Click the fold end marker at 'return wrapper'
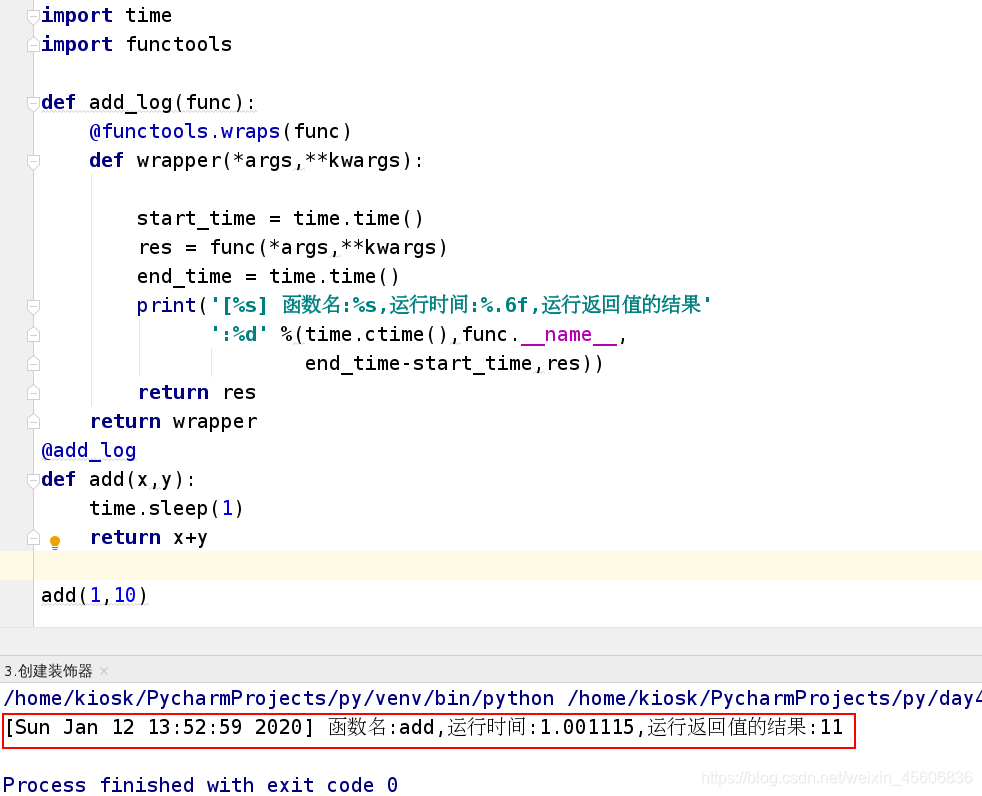The image size is (982, 796). 33,422
